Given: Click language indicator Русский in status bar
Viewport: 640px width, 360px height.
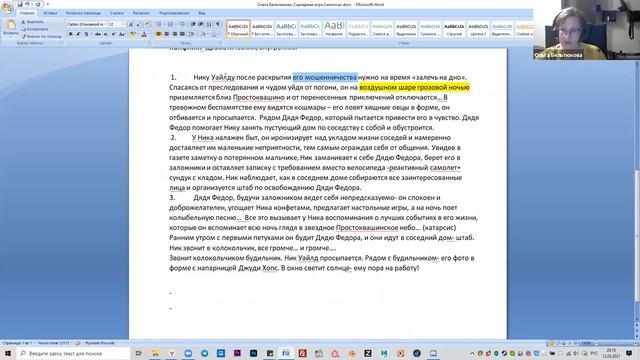Looking at the screenshot, I should coord(100,343).
